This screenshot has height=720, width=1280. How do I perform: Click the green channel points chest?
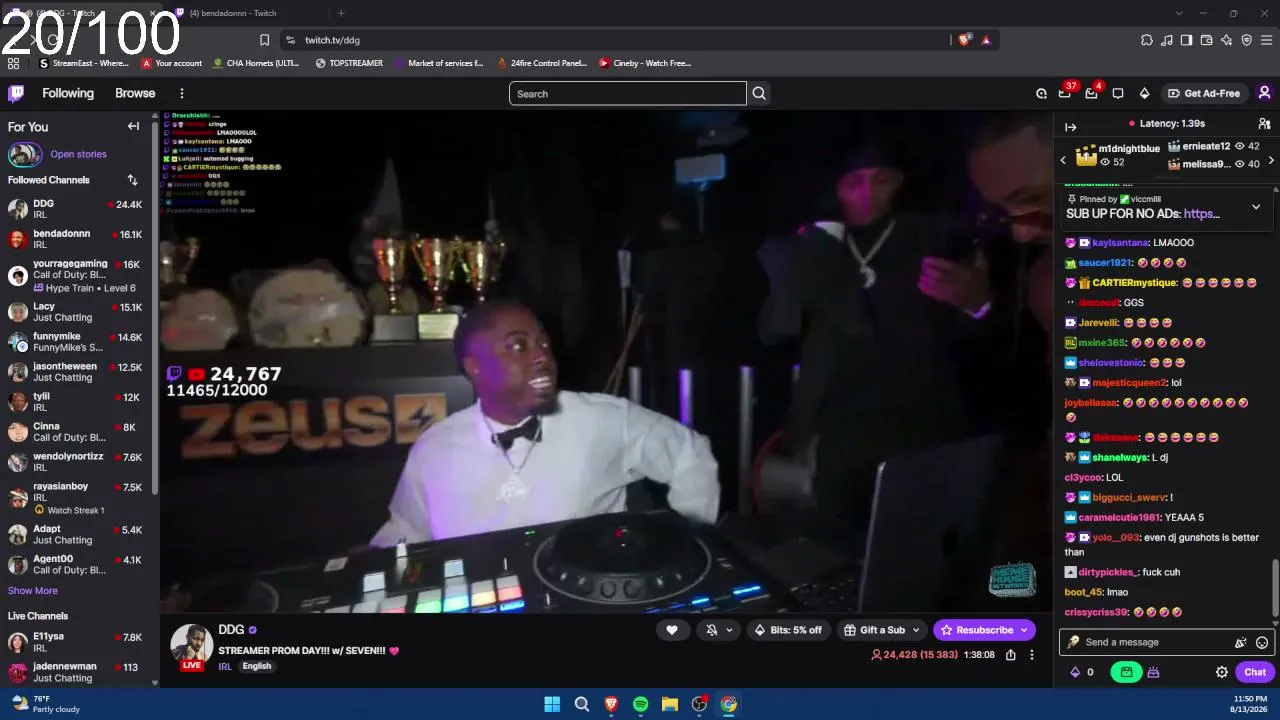click(x=1126, y=672)
